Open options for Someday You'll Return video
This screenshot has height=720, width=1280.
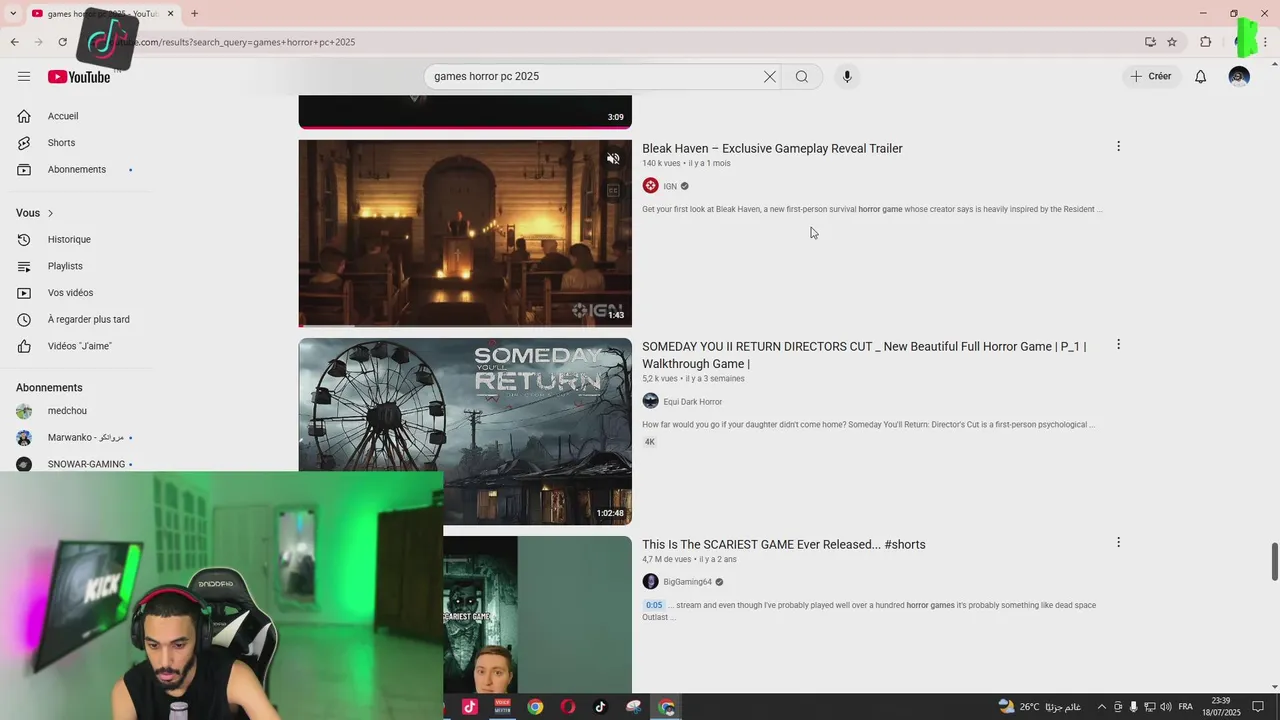tap(1118, 344)
